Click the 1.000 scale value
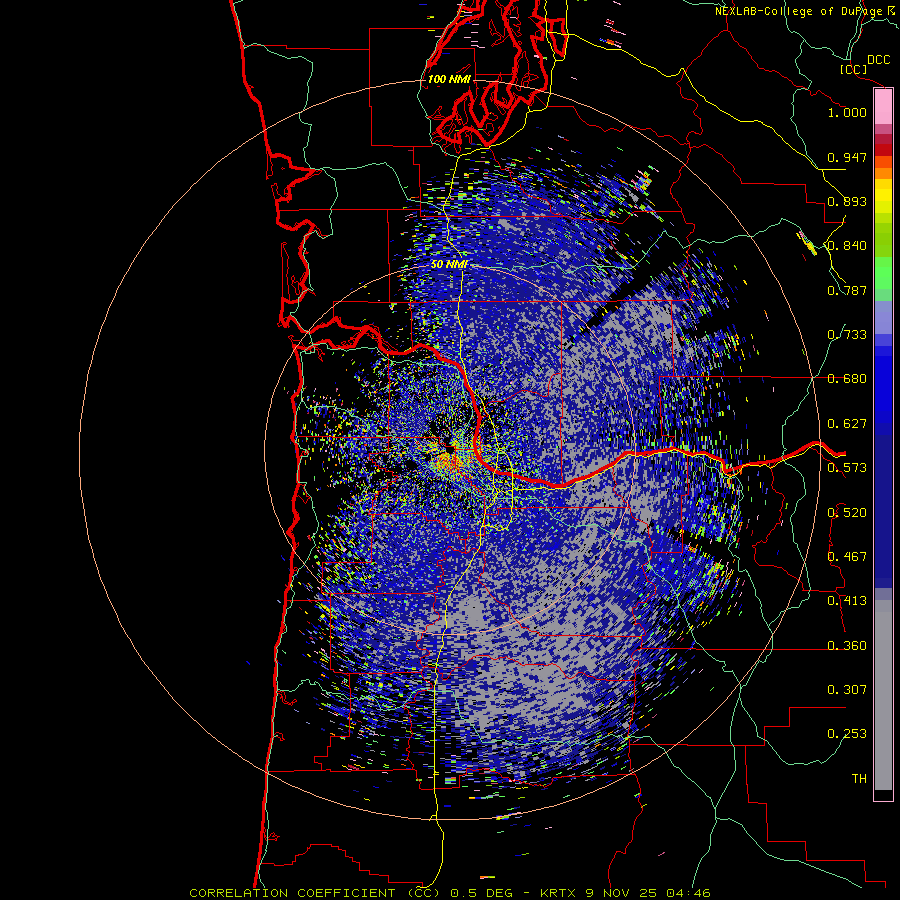 [x=847, y=112]
